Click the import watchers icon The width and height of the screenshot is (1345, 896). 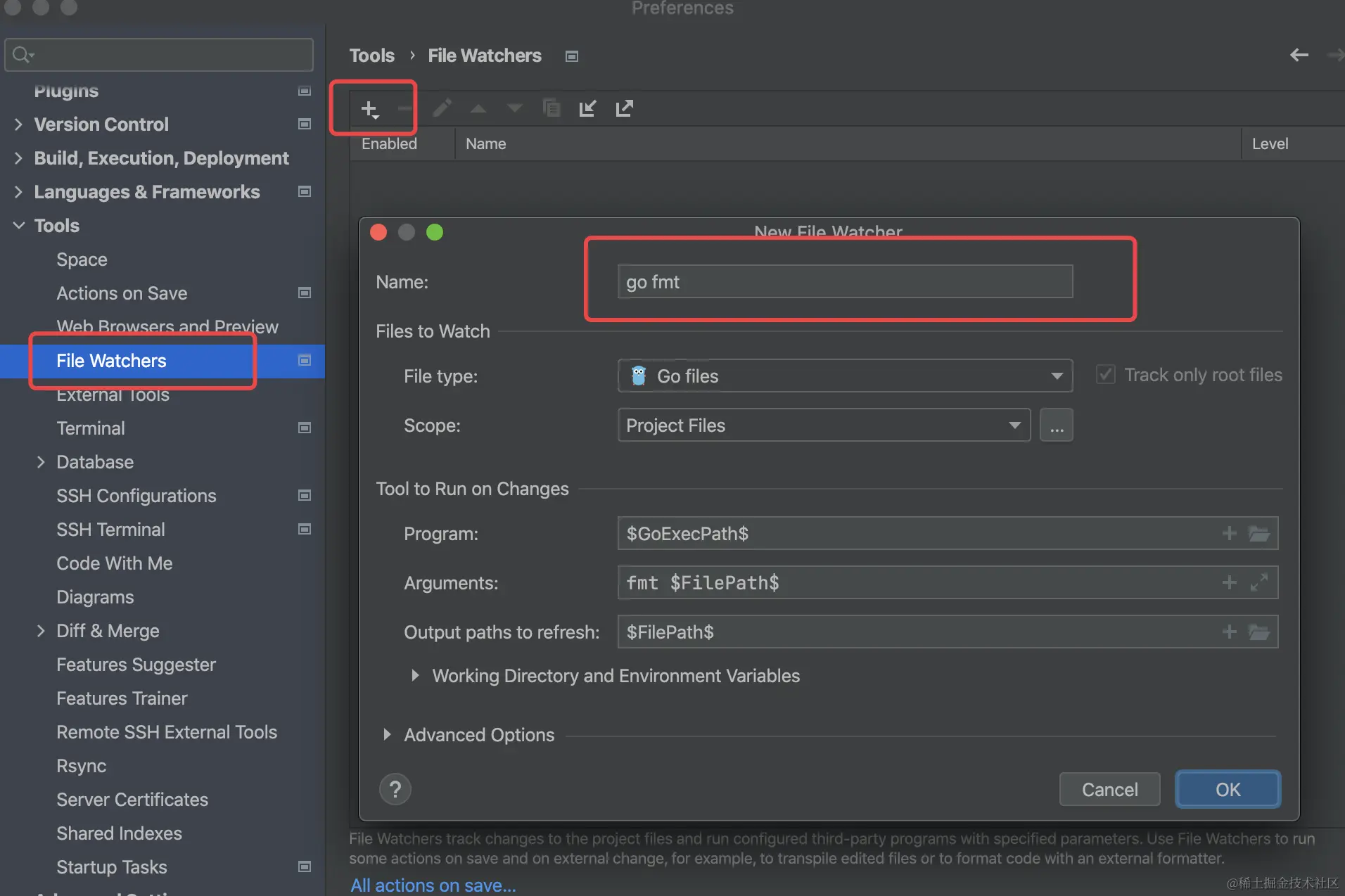(587, 108)
